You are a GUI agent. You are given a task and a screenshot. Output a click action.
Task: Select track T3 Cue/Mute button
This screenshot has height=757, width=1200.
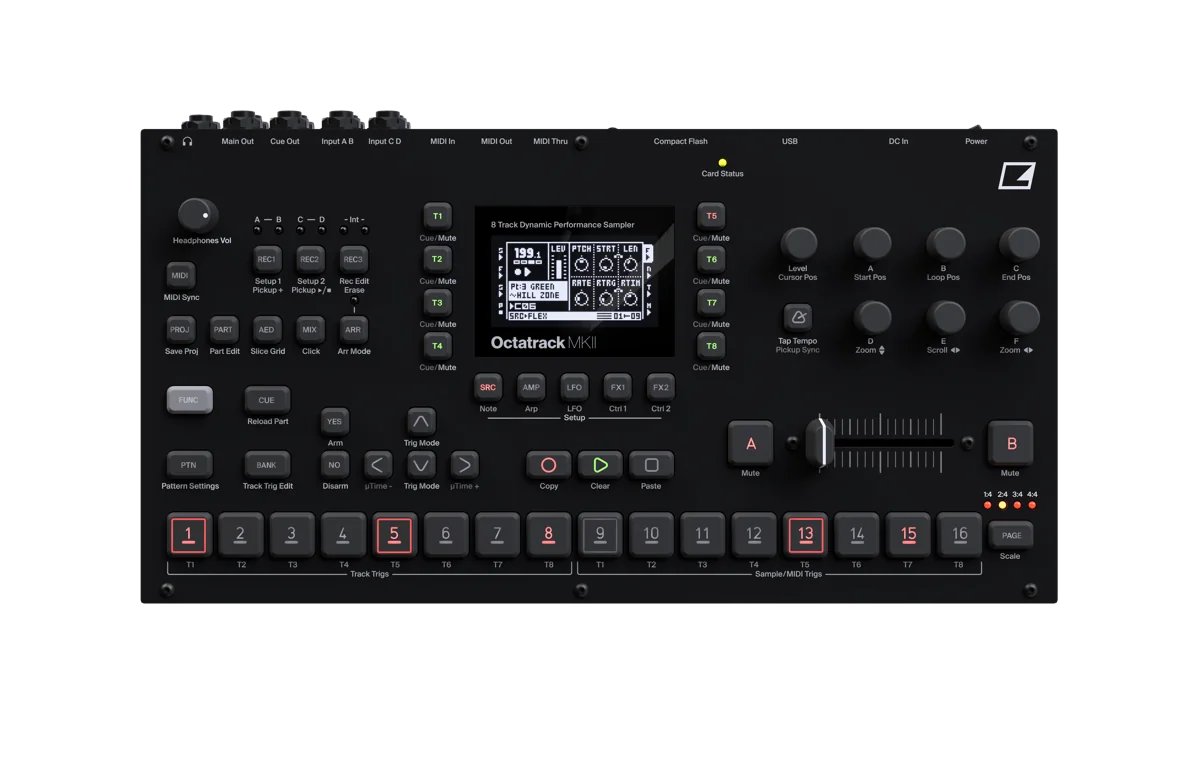pyautogui.click(x=437, y=302)
